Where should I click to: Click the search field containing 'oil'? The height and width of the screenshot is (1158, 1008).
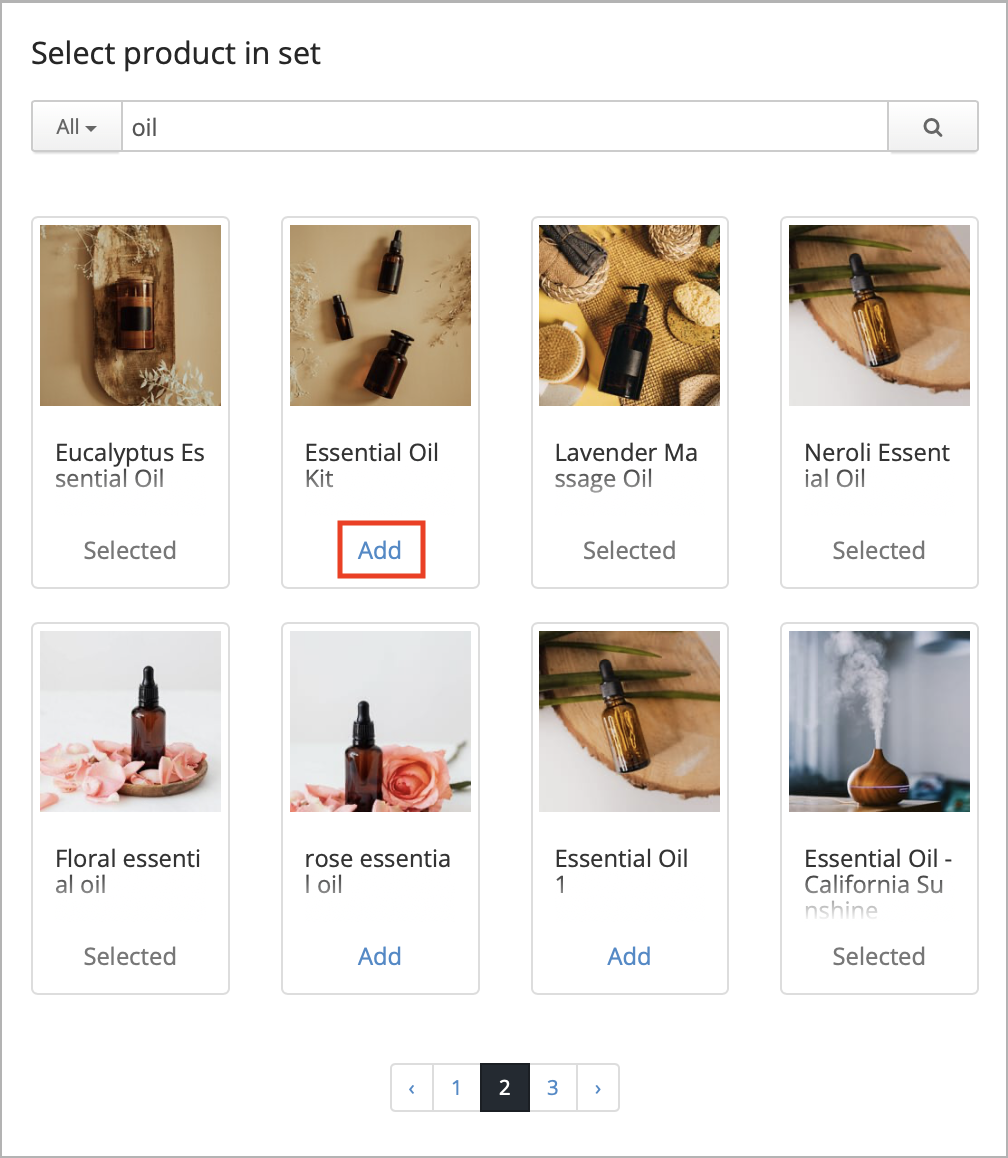(x=504, y=127)
